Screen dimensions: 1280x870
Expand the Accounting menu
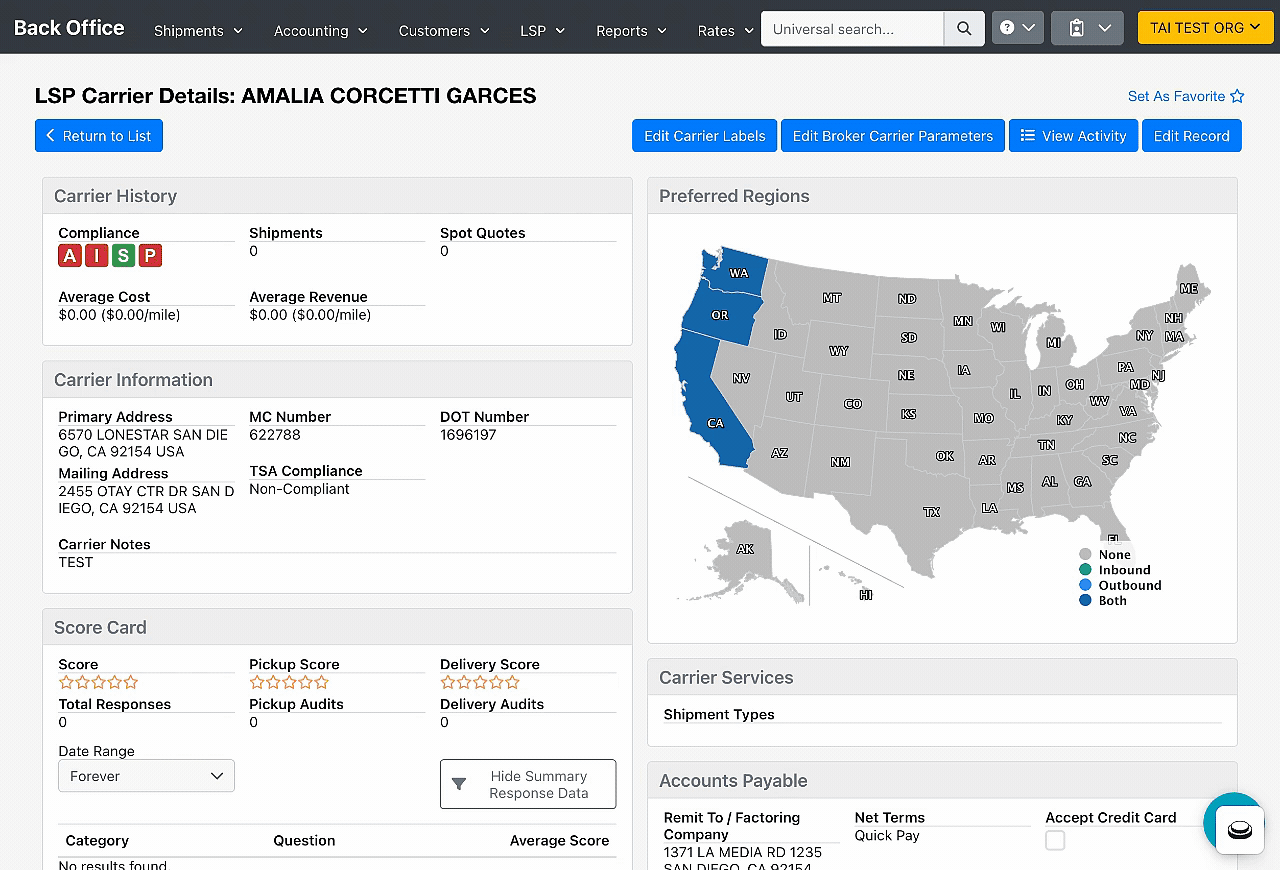(x=320, y=31)
